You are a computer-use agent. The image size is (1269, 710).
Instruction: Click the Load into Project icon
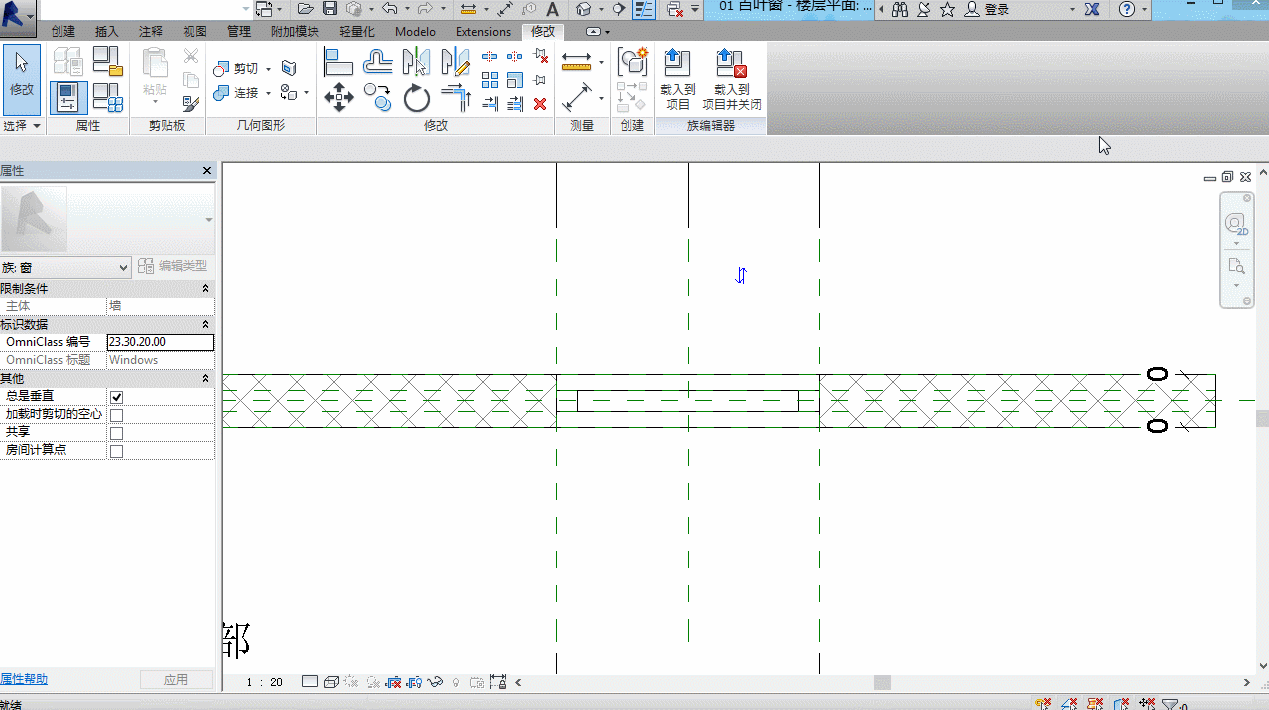pos(677,79)
